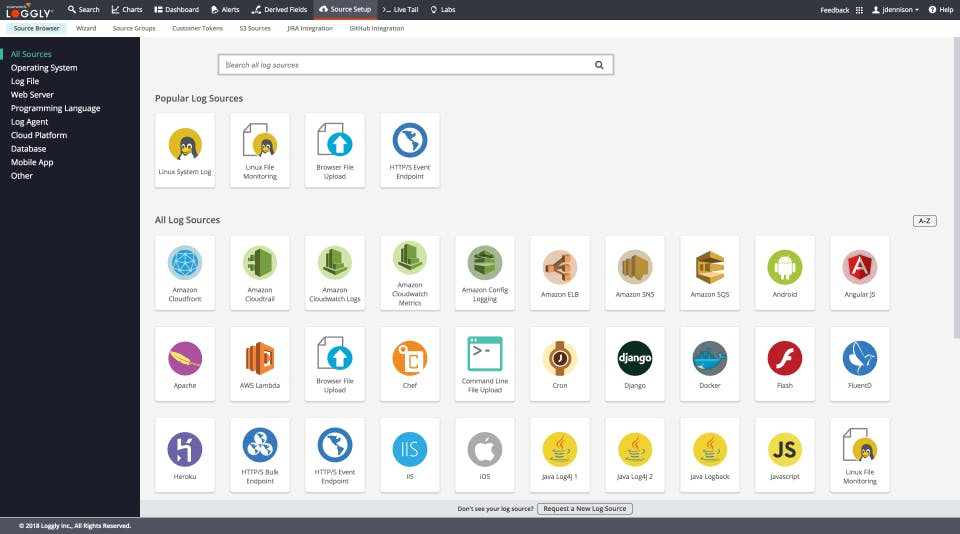Open the Feedback link
The width and height of the screenshot is (960, 534).
coord(834,10)
